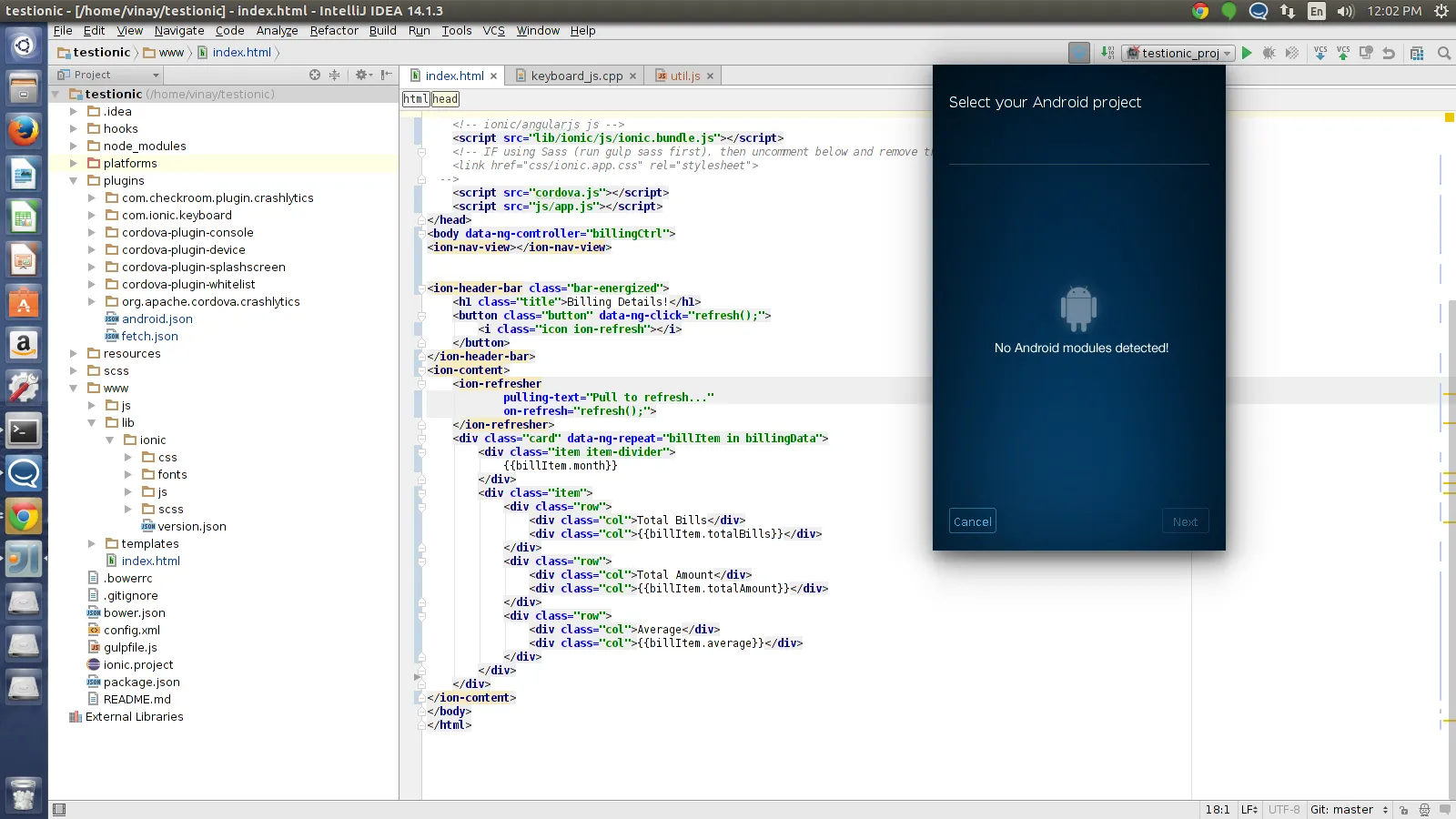Toggle tool window bars at bottom-left
This screenshot has height=819, width=1456.
tap(59, 810)
